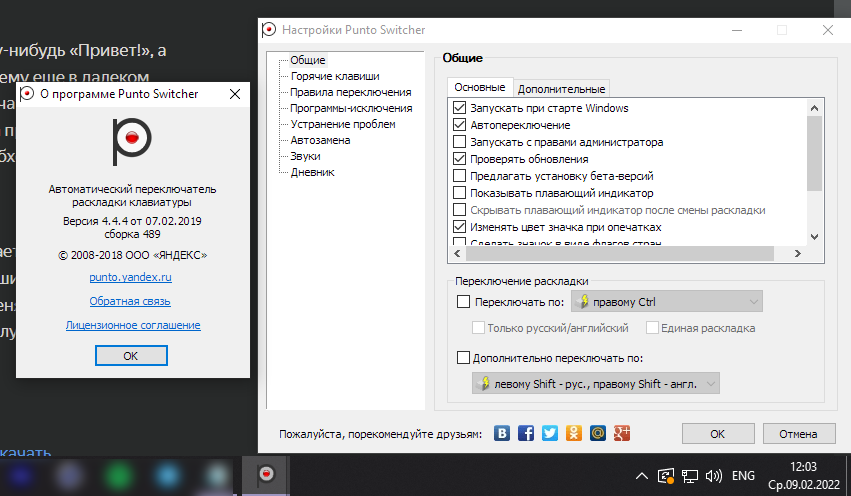Image resolution: width=851 pixels, height=496 pixels.
Task: Click Punto logo in About dialog
Action: click(132, 141)
